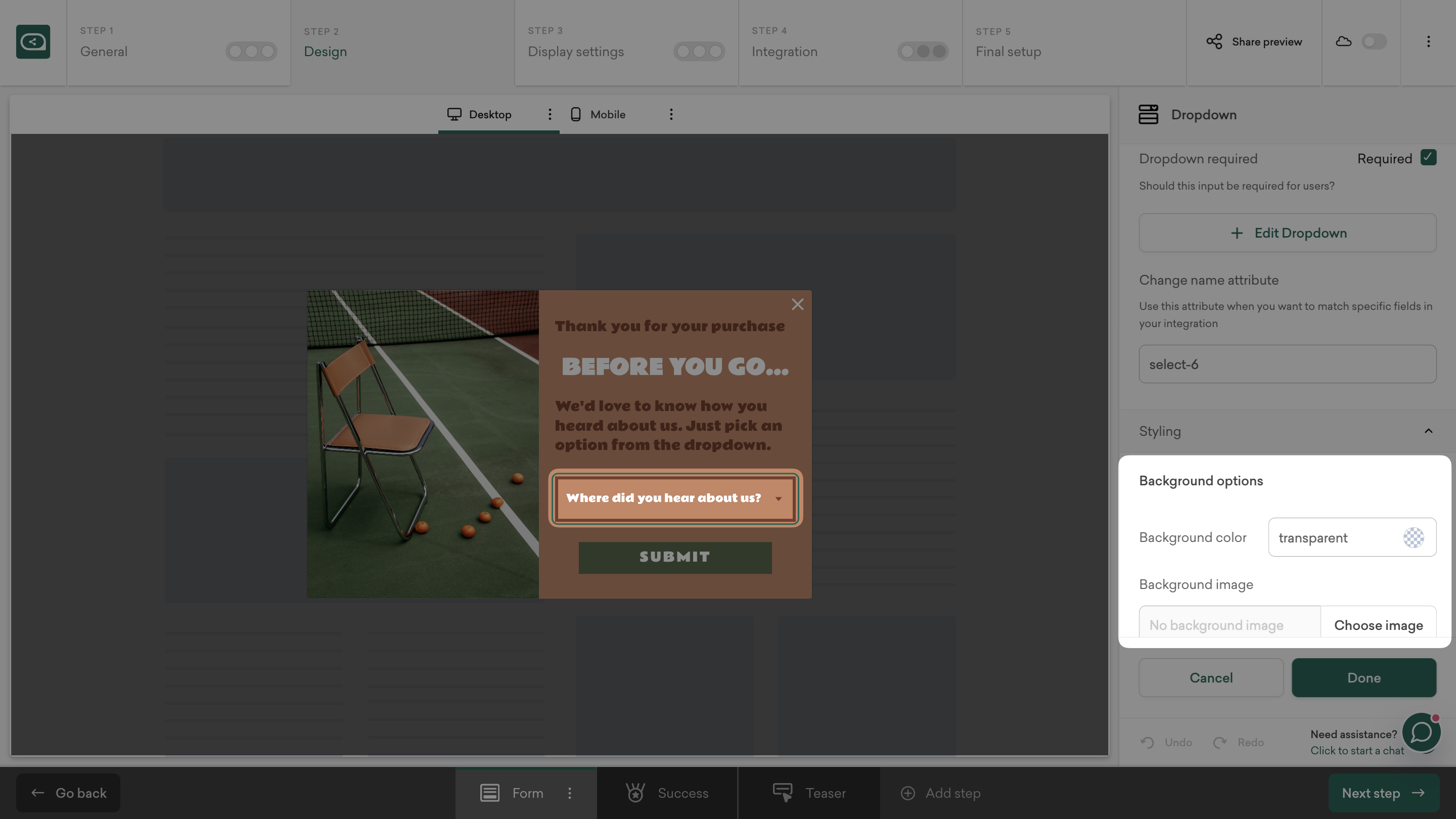Toggle the Step 1 General switch
This screenshot has width=1456, height=819.
coord(251,52)
